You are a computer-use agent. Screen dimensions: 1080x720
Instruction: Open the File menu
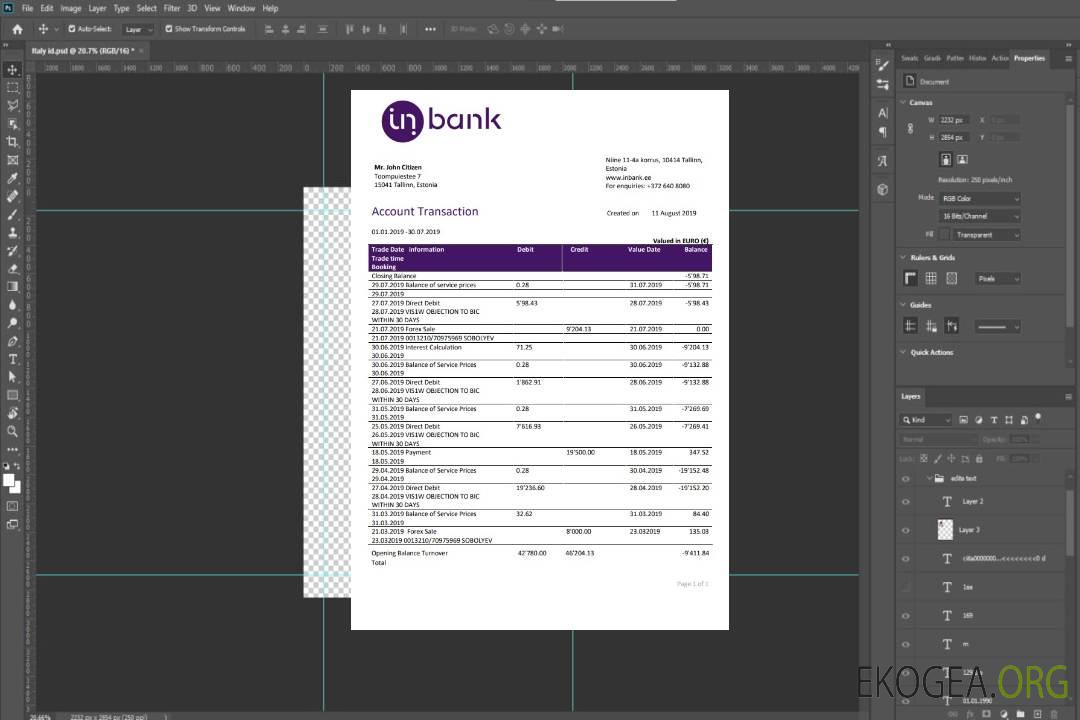pos(28,8)
